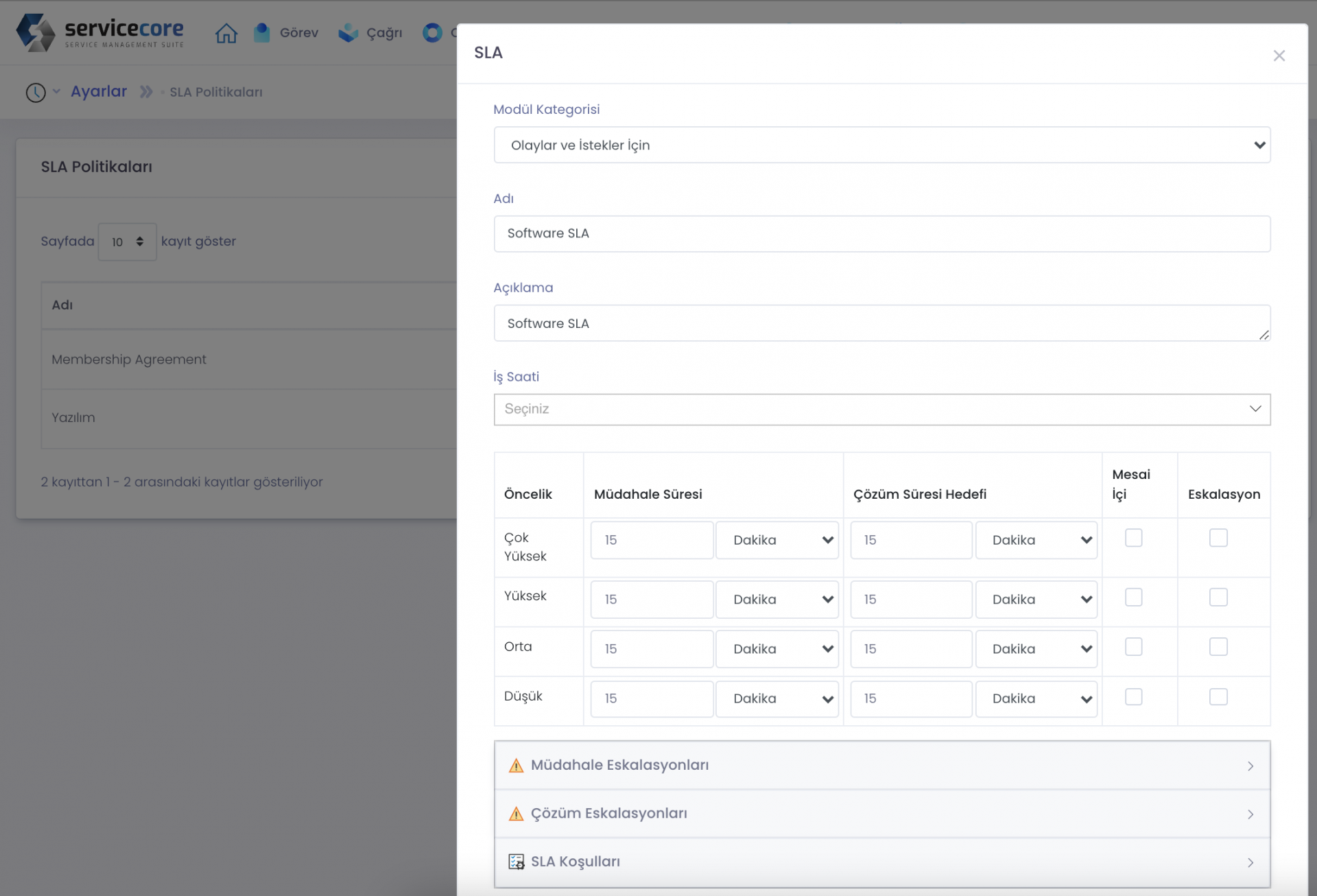The height and width of the screenshot is (896, 1317).
Task: Click the Görev module icon
Action: [261, 33]
